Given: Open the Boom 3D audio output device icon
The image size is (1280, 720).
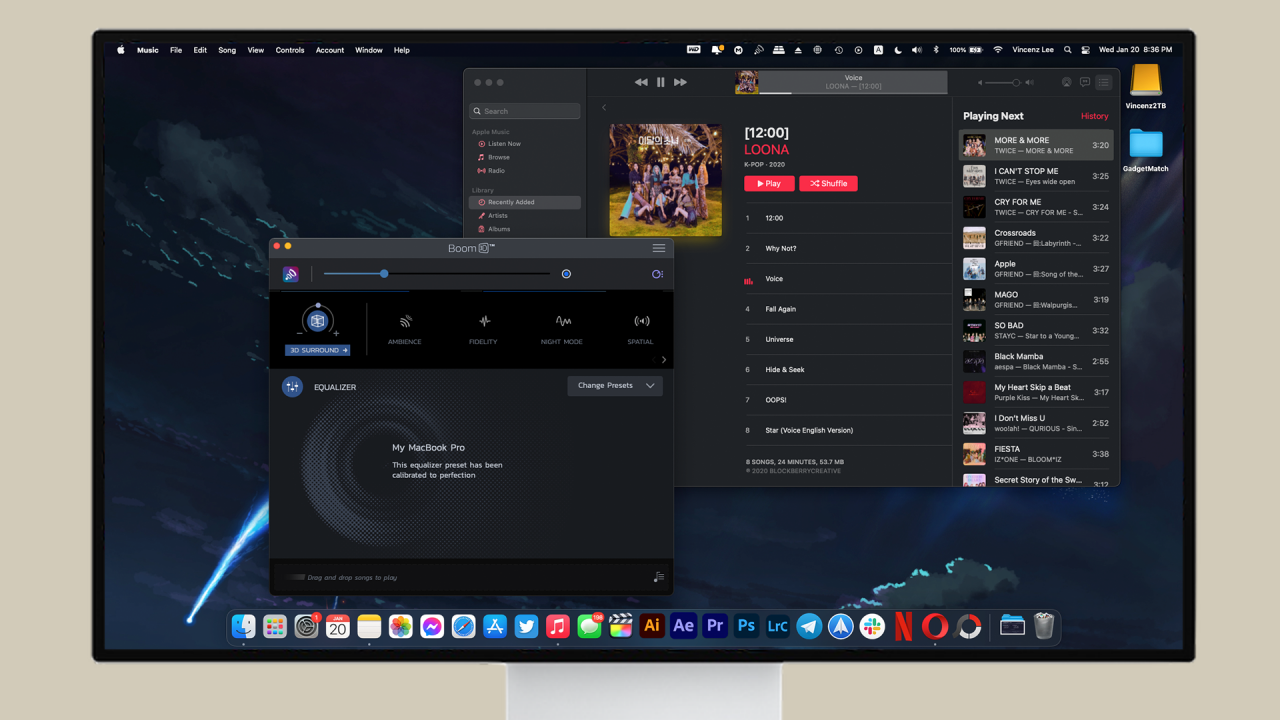Looking at the screenshot, I should point(657,274).
